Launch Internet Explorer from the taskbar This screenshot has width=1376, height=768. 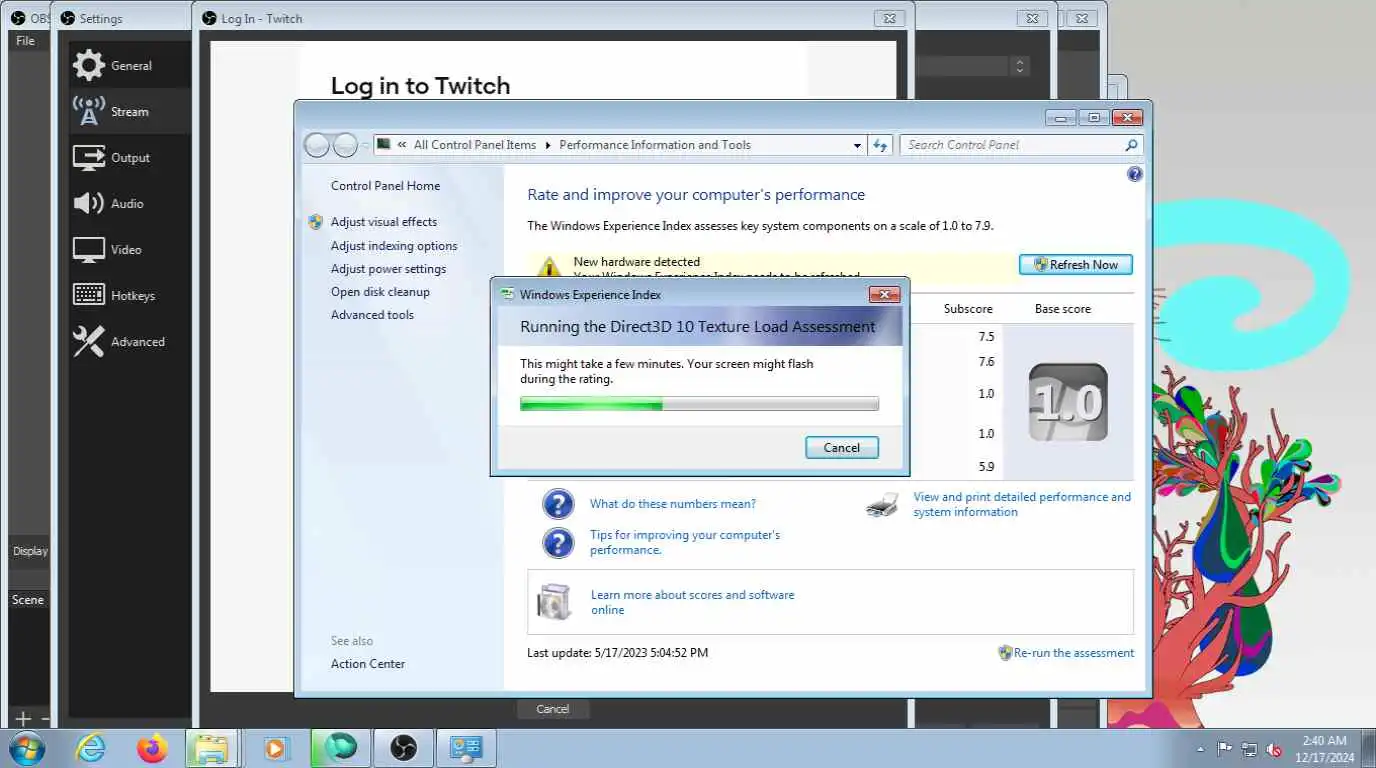(90, 748)
